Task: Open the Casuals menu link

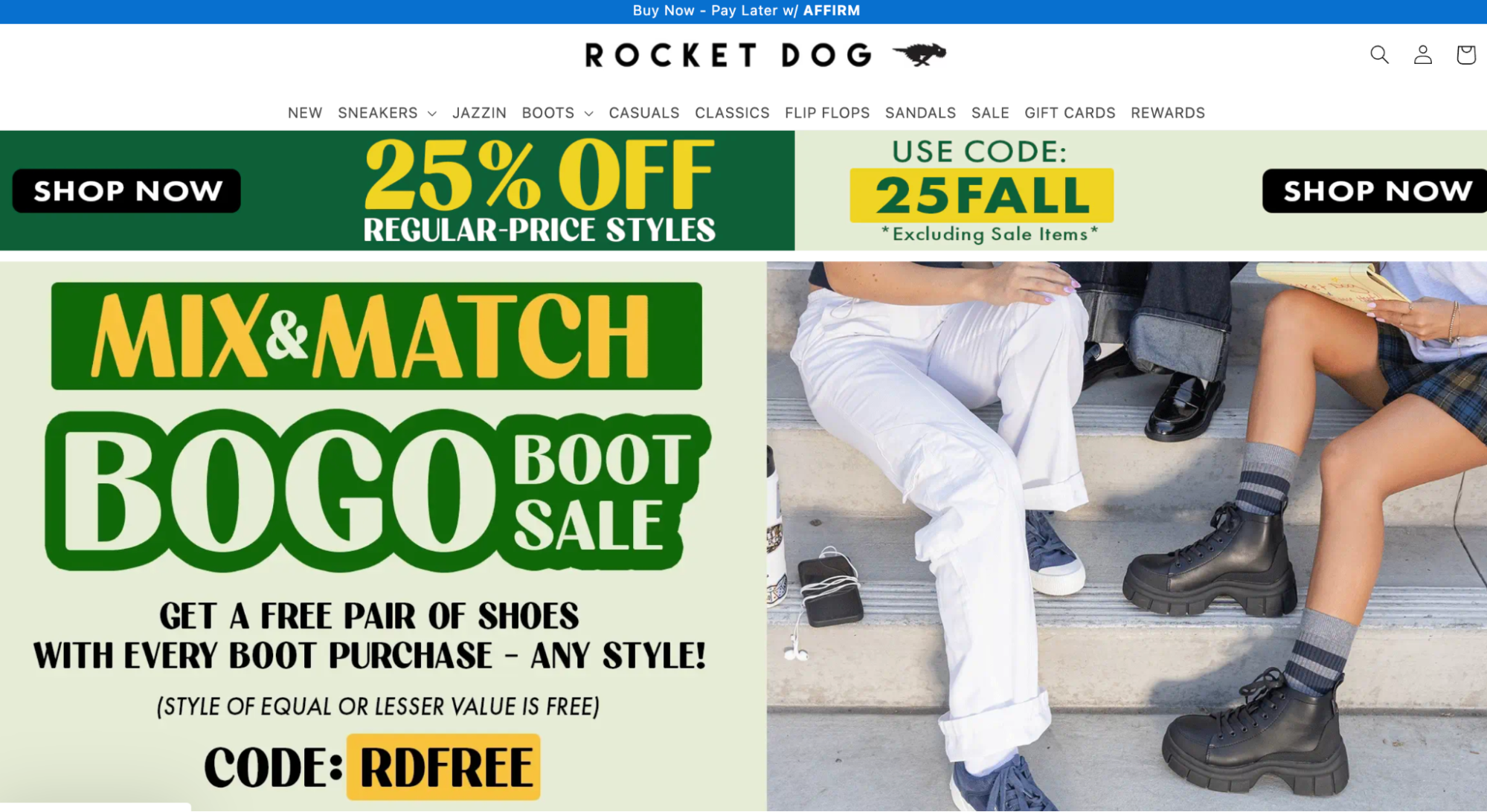Action: 644,112
